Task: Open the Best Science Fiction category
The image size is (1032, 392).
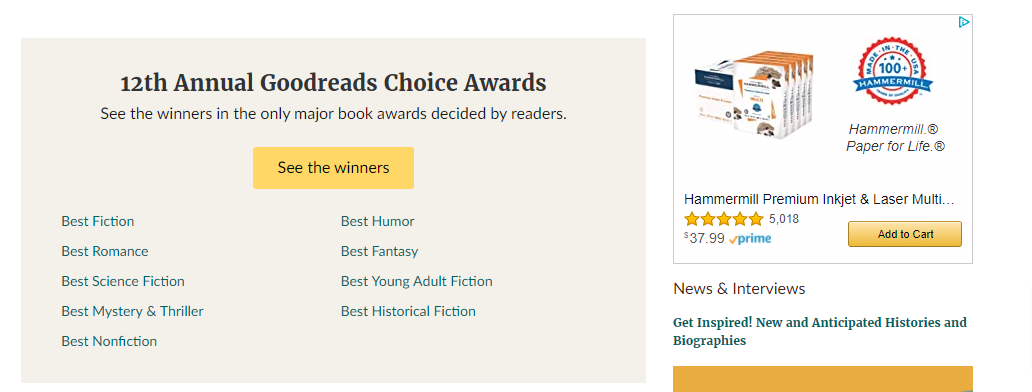Action: pos(123,282)
